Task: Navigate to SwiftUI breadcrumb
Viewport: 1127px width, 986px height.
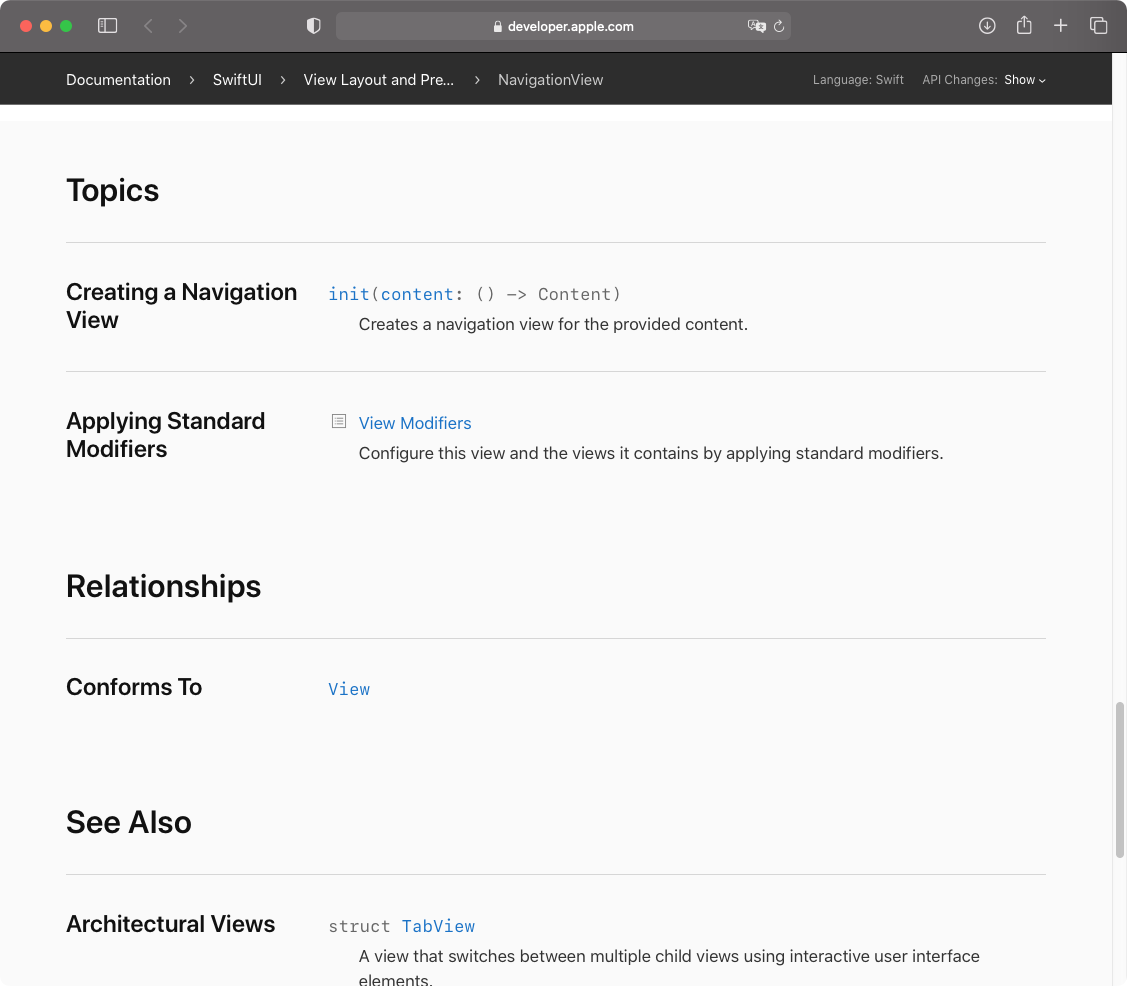Action: (237, 80)
